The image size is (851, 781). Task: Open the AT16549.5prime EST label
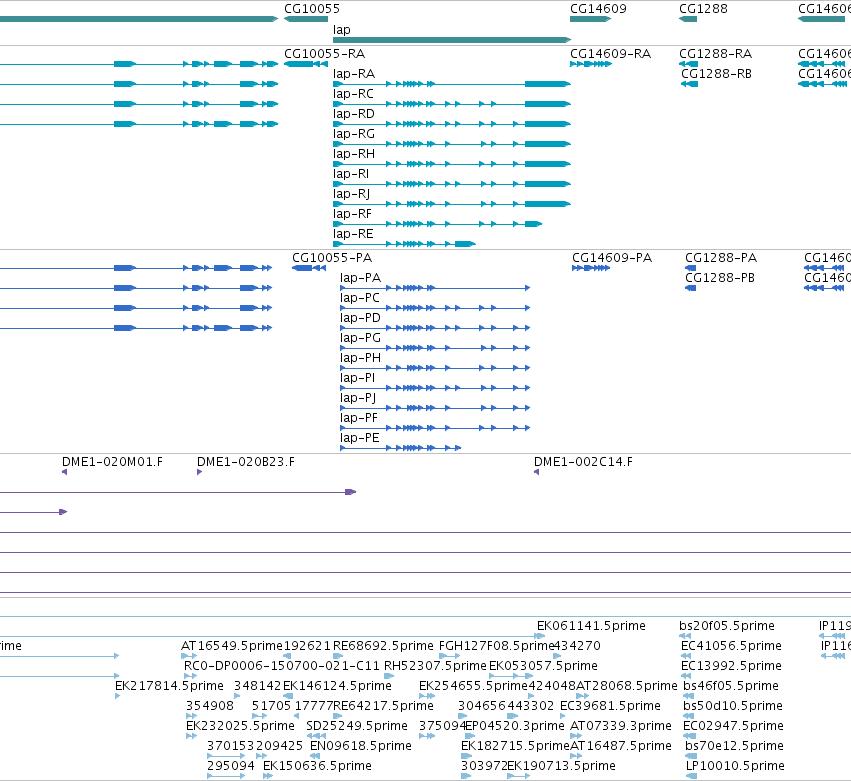click(x=232, y=646)
